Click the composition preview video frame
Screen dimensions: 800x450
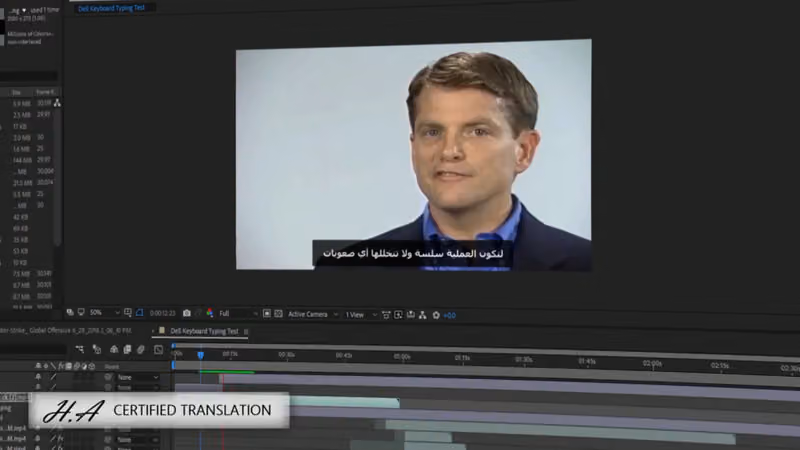click(x=414, y=155)
